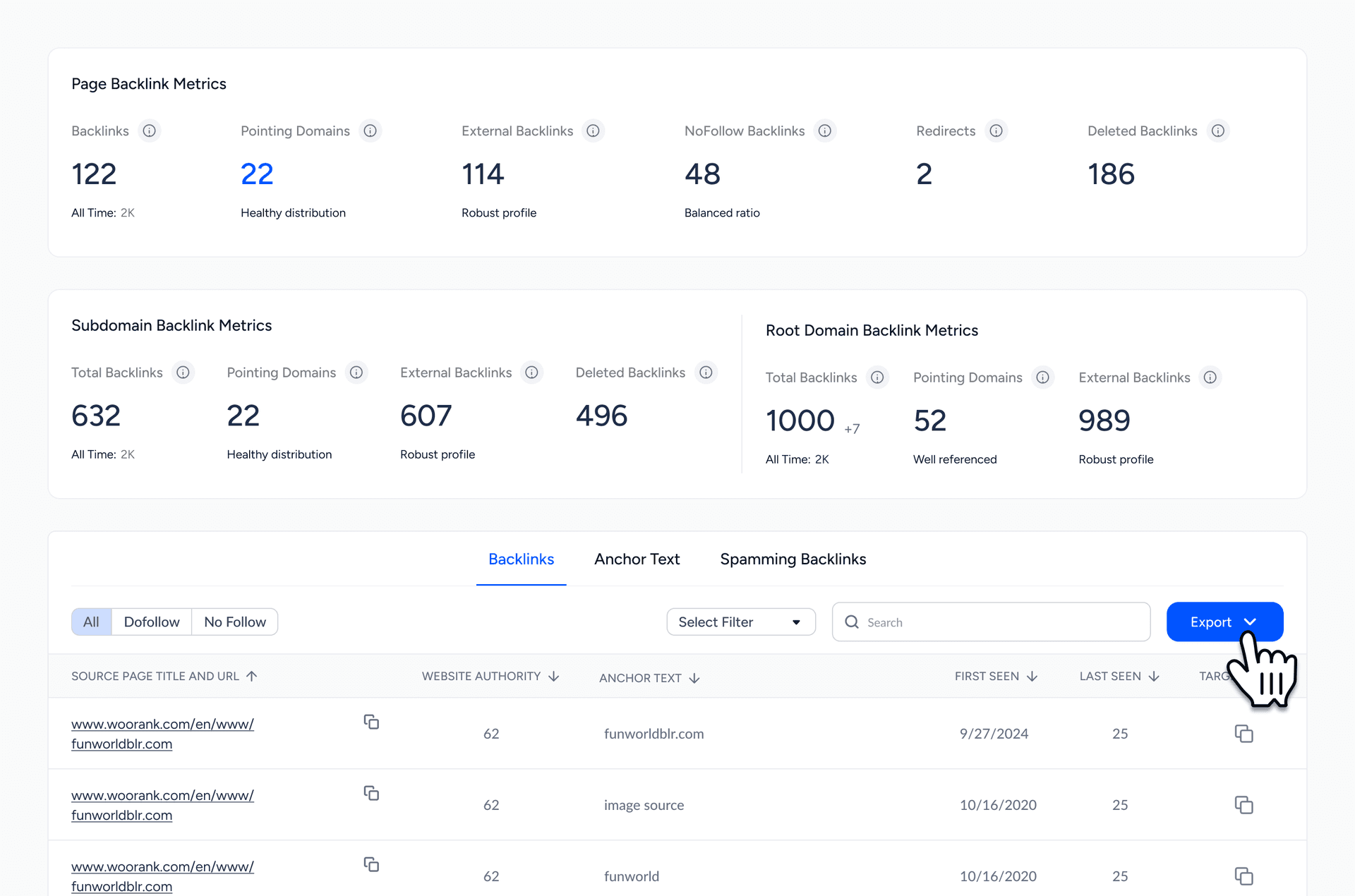Screen dimensions: 1355x896
Task: Select the All backlinks filter
Action: tap(91, 622)
